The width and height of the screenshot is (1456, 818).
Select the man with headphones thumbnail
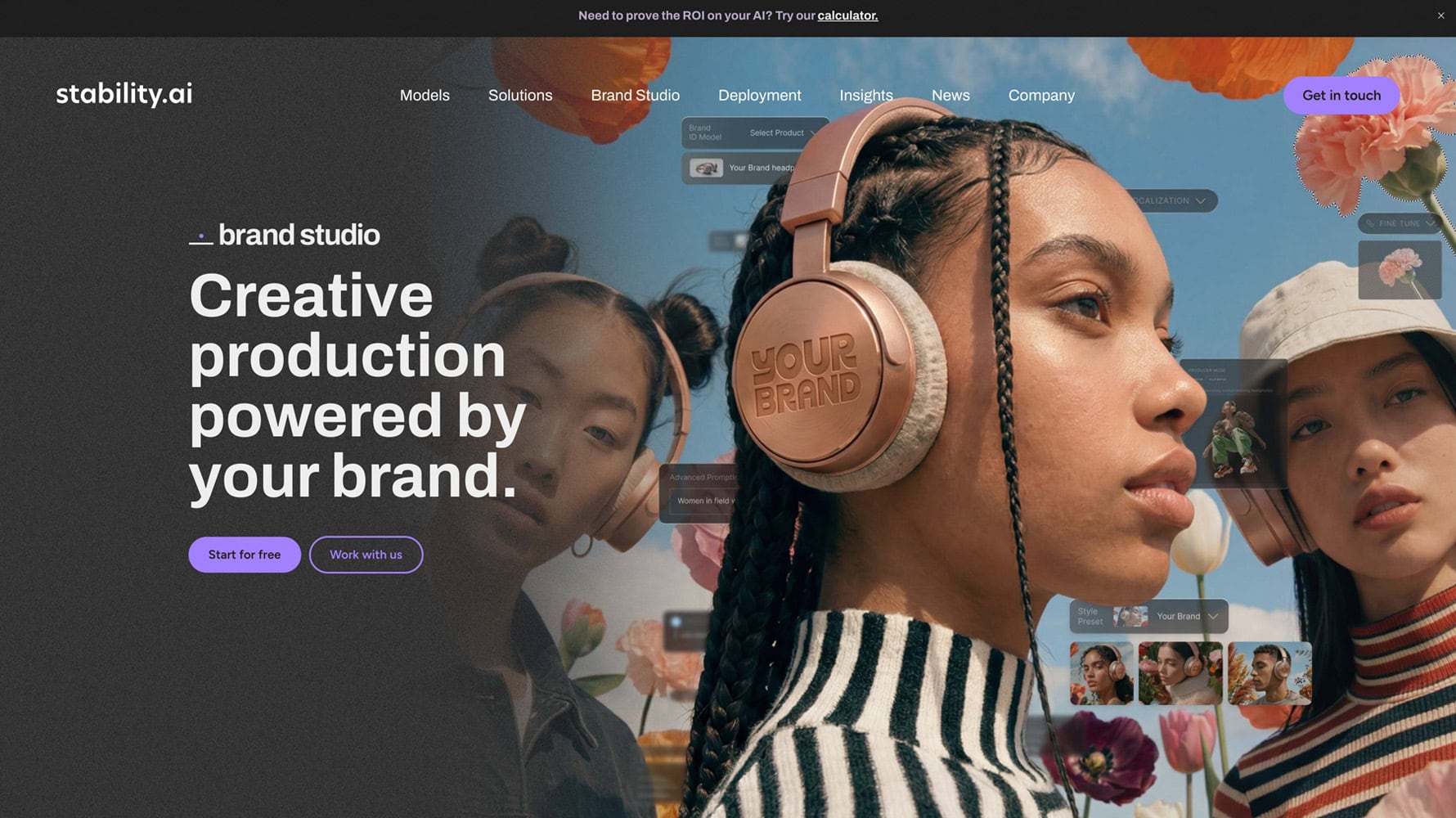(x=1270, y=673)
